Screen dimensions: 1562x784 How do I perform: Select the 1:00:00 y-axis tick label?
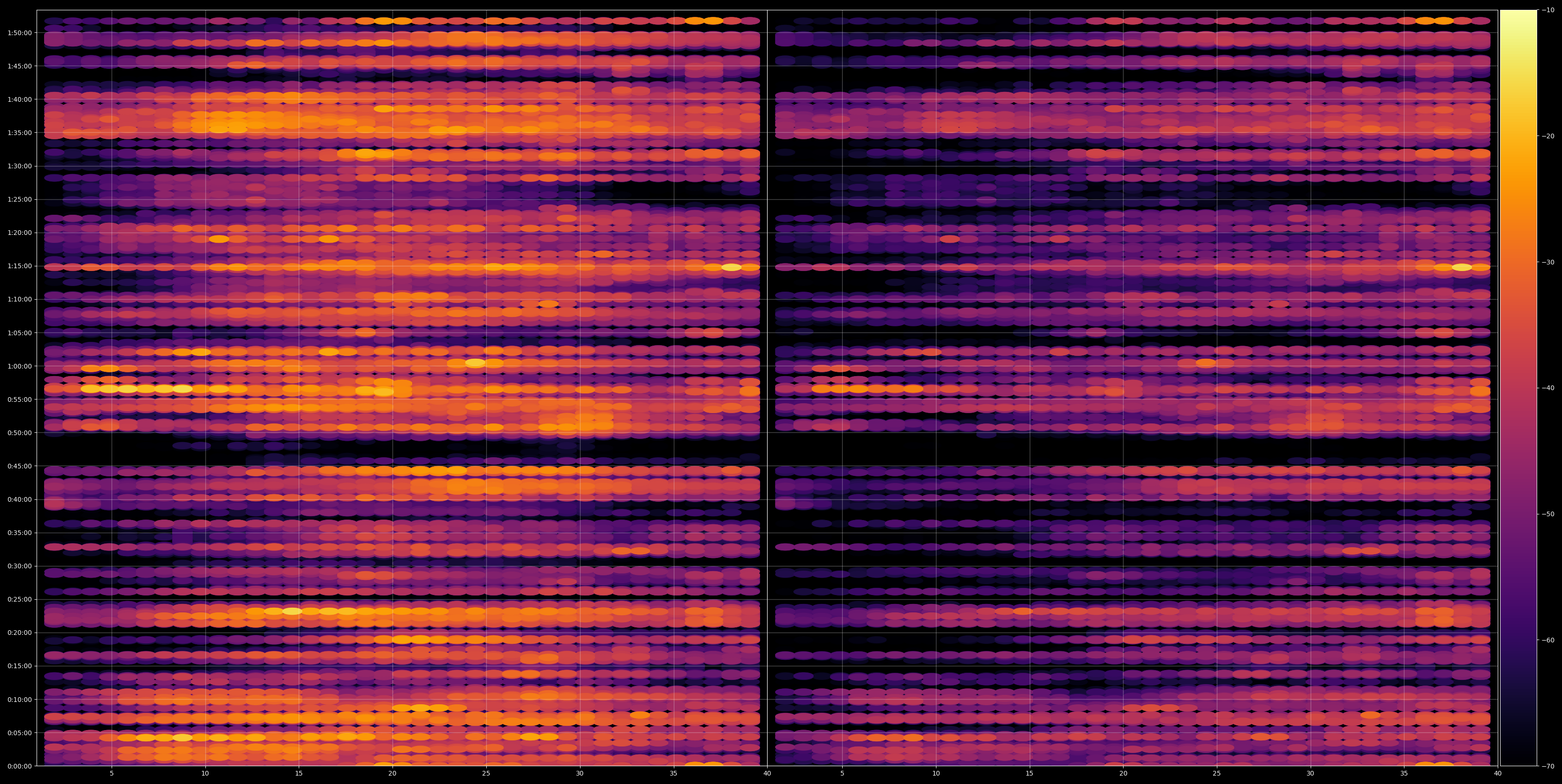point(20,366)
